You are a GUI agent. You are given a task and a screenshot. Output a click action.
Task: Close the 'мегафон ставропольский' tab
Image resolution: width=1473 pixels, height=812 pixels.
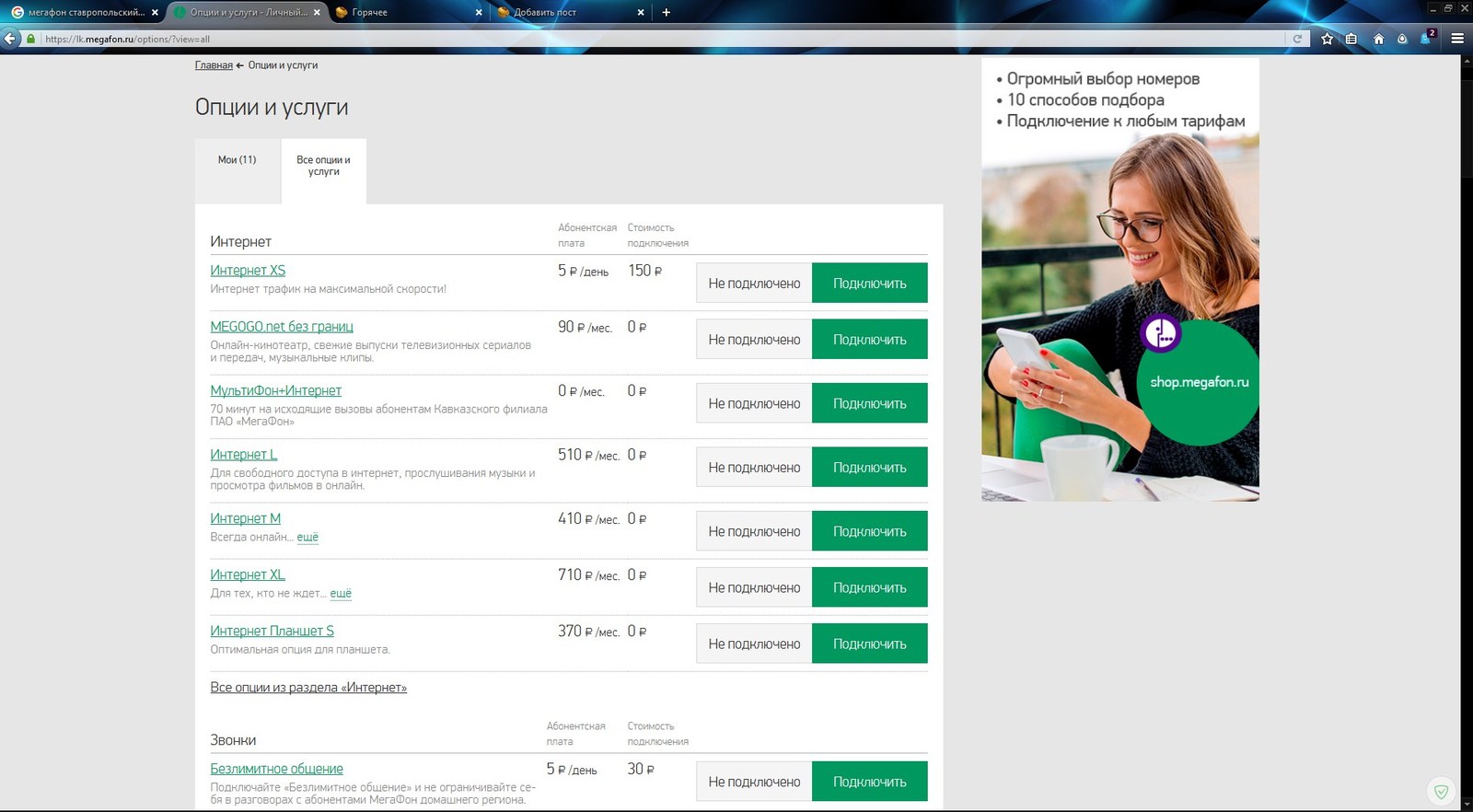coord(155,12)
